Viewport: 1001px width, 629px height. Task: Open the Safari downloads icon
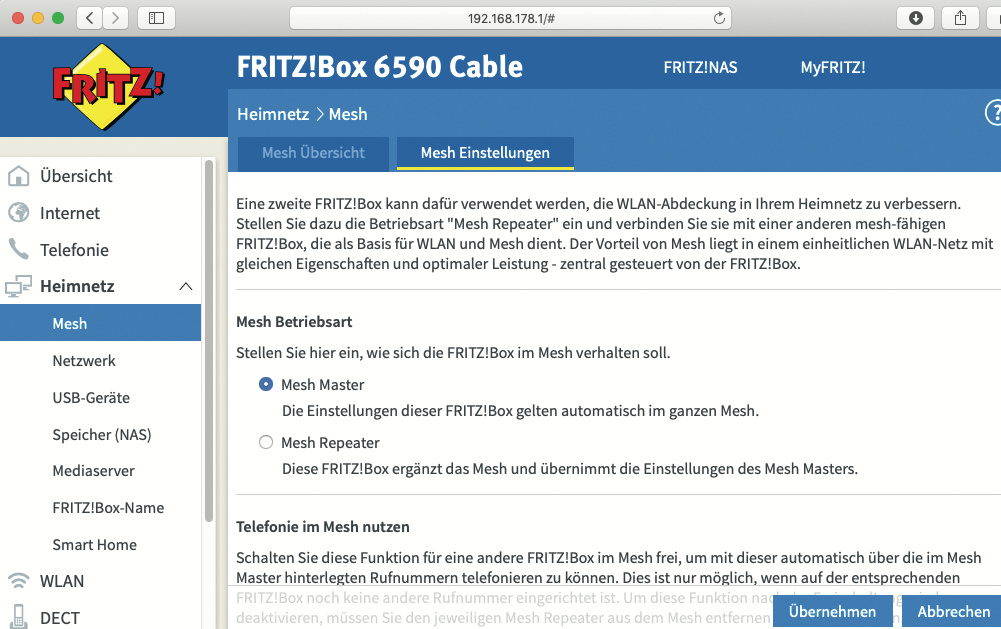tap(915, 18)
